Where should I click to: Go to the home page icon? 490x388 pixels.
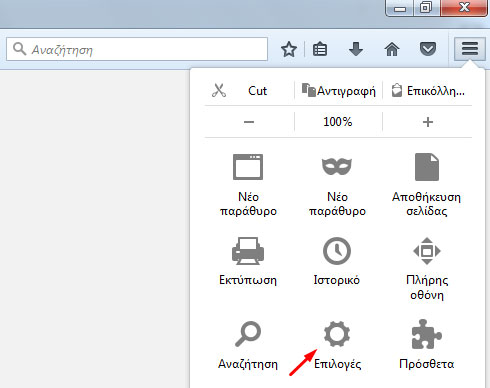point(392,49)
